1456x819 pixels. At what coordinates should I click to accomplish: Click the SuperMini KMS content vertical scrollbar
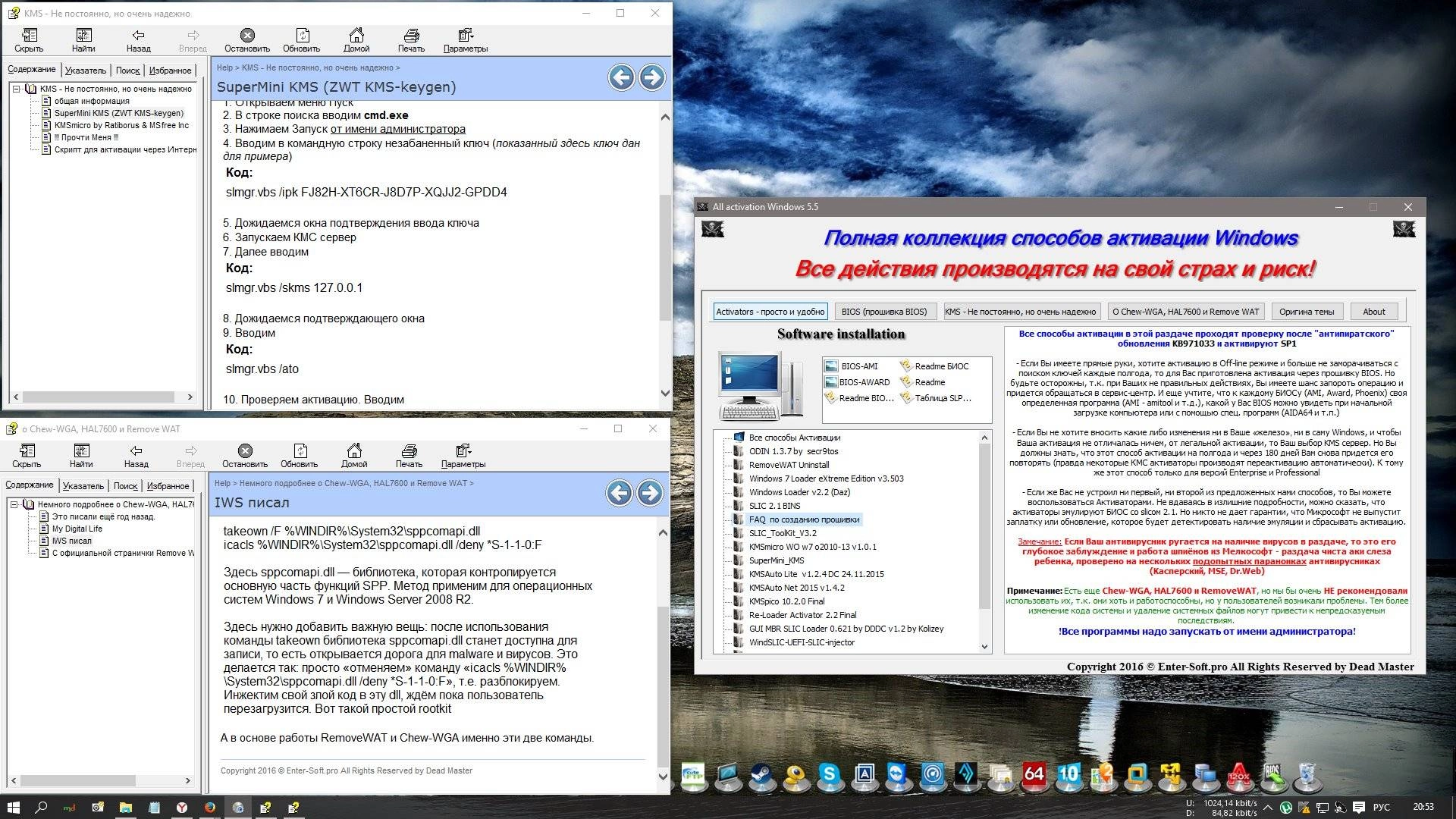[x=665, y=255]
